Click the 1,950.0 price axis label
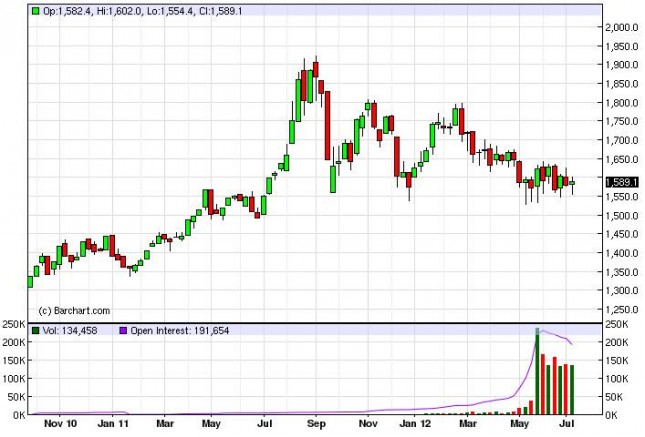The height and width of the screenshot is (437, 645). [622, 46]
